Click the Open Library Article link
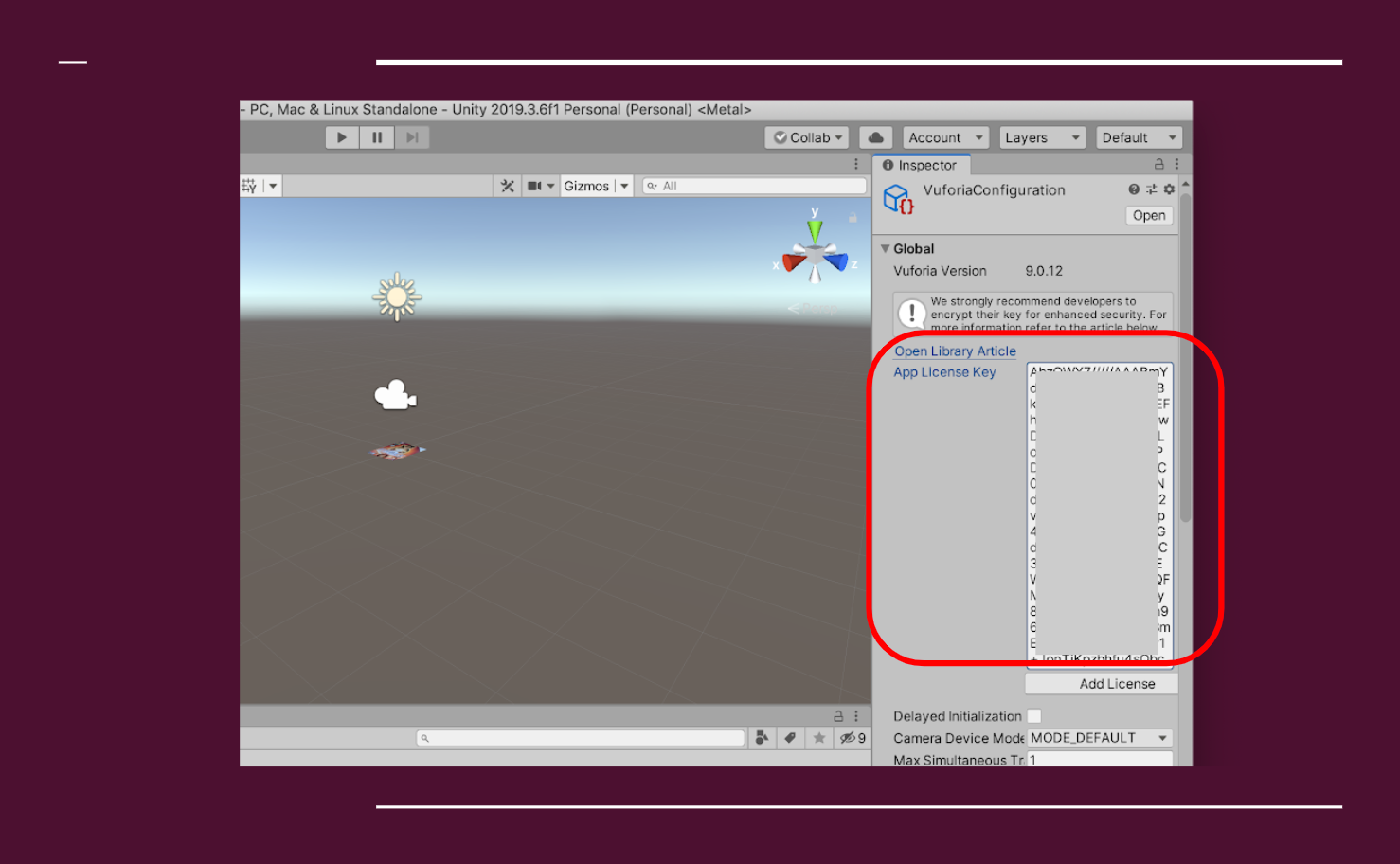1400x864 pixels. [x=954, y=351]
